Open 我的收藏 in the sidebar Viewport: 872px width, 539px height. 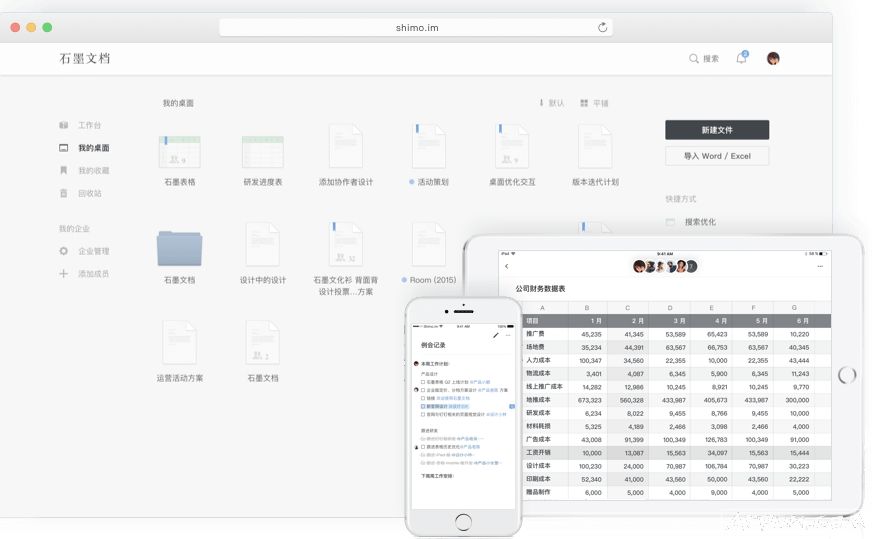click(85, 170)
